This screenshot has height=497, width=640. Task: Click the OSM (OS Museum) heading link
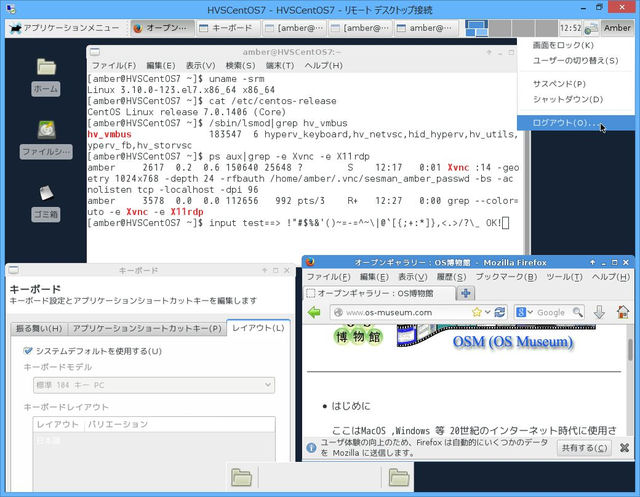513,342
